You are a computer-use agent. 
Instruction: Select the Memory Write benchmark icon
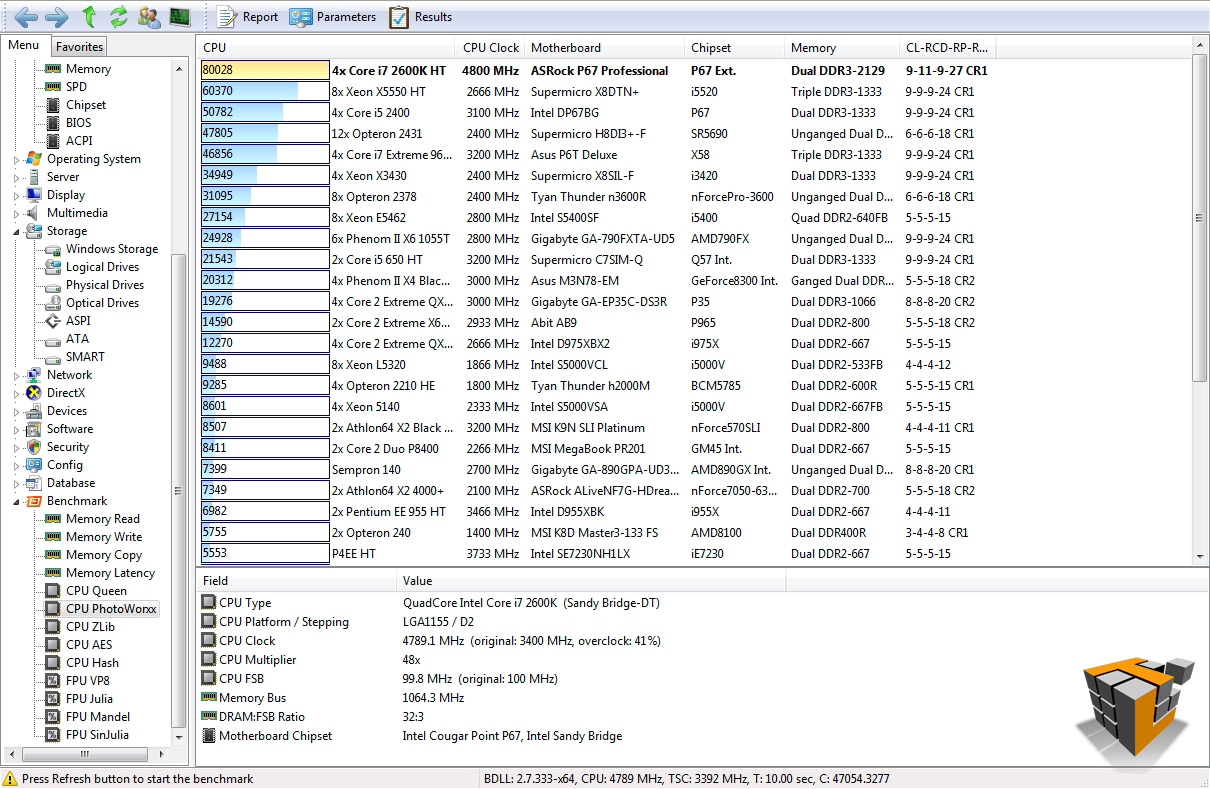point(53,537)
